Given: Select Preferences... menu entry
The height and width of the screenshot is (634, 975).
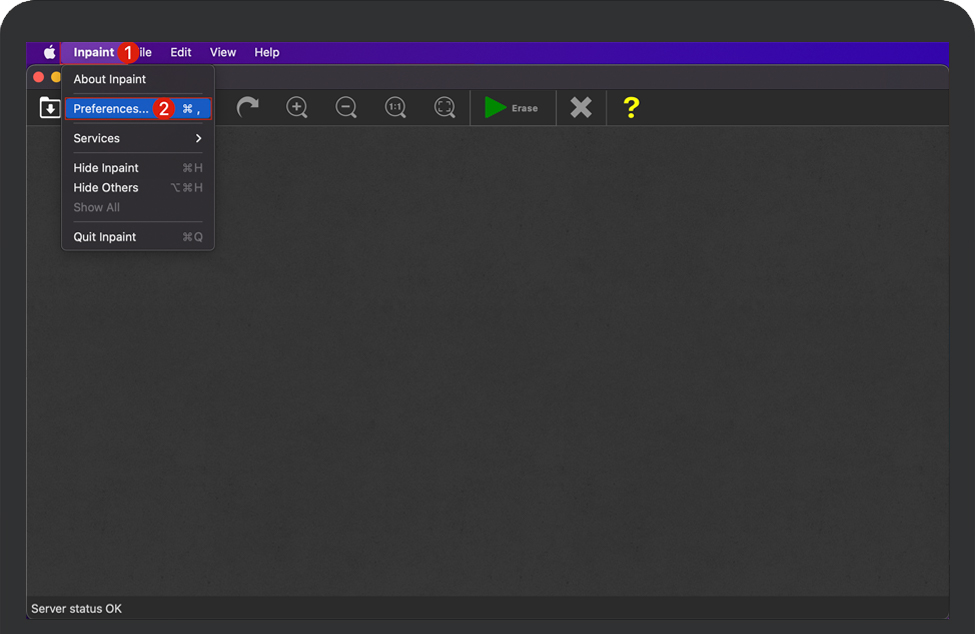Looking at the screenshot, I should [138, 109].
